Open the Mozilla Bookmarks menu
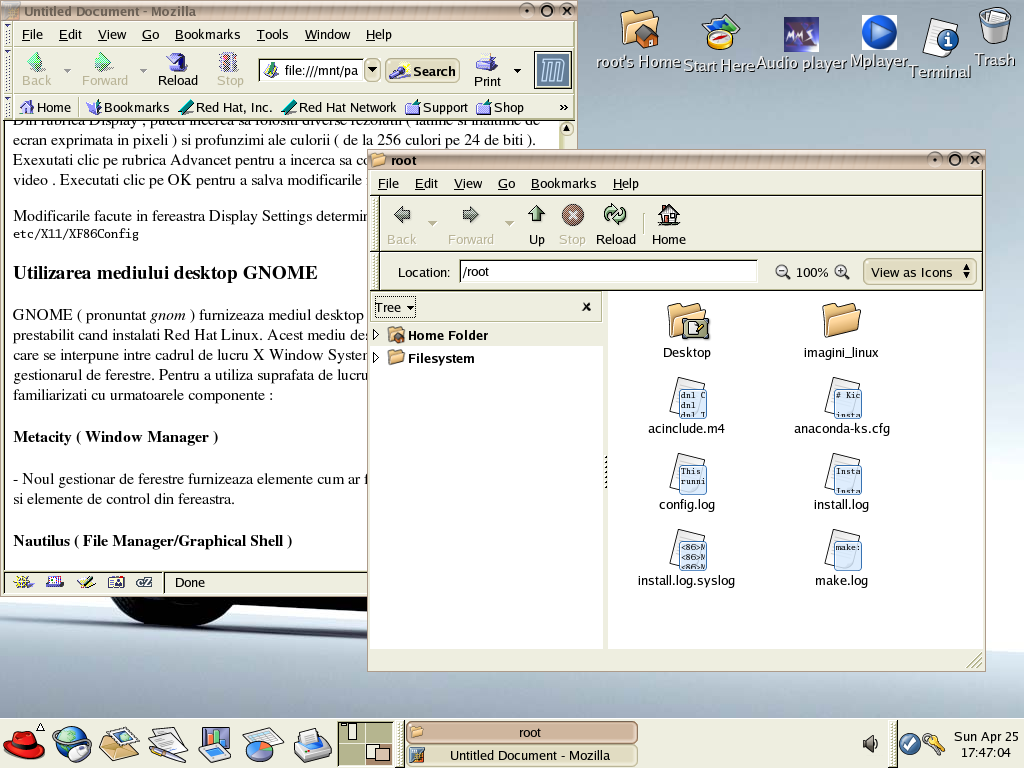The height and width of the screenshot is (768, 1024). pyautogui.click(x=207, y=35)
